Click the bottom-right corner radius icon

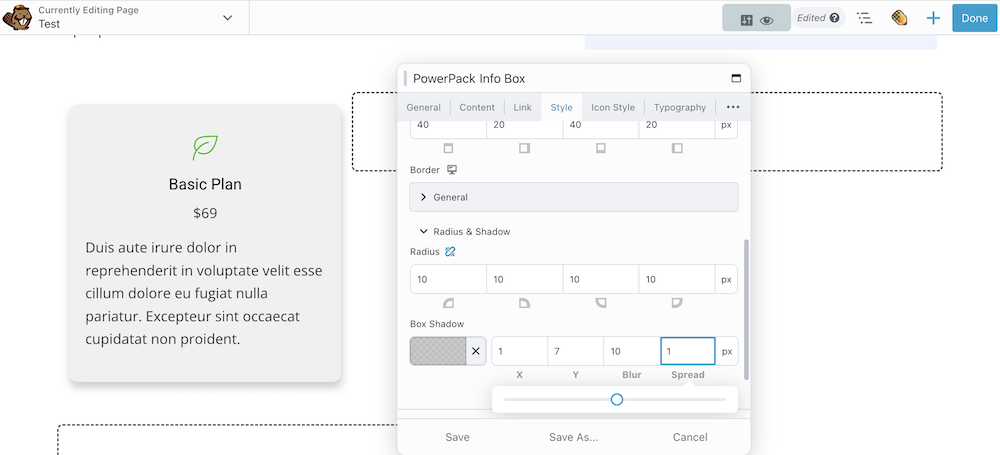(600, 302)
